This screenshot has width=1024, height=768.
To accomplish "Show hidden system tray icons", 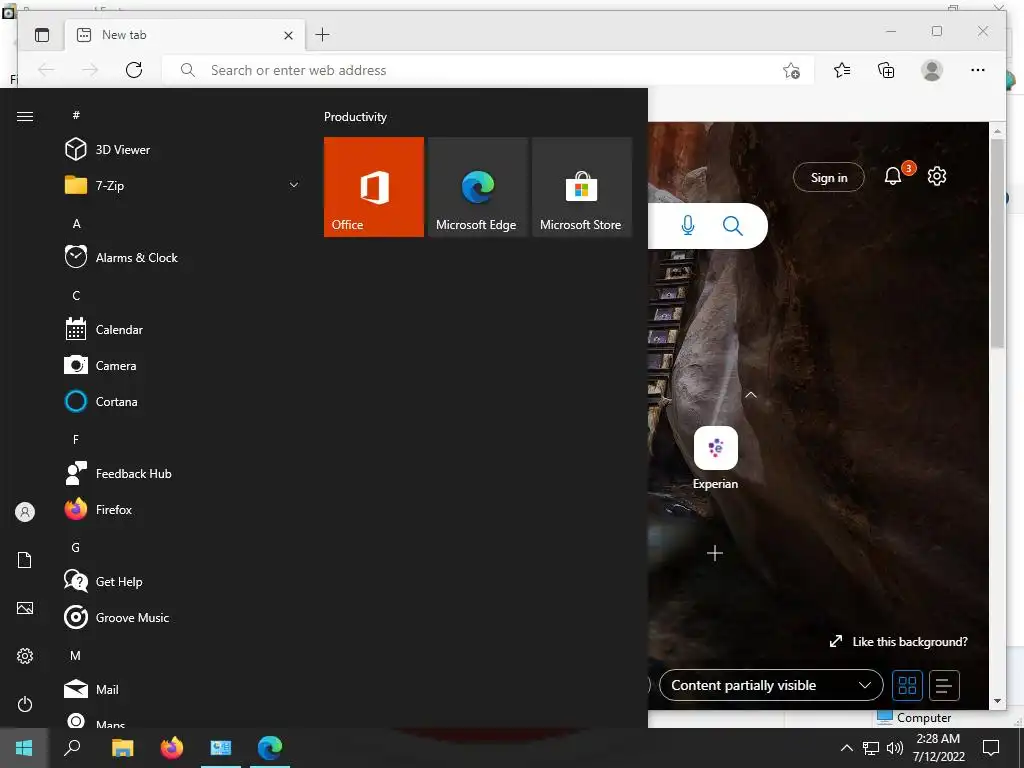I will click(x=846, y=748).
